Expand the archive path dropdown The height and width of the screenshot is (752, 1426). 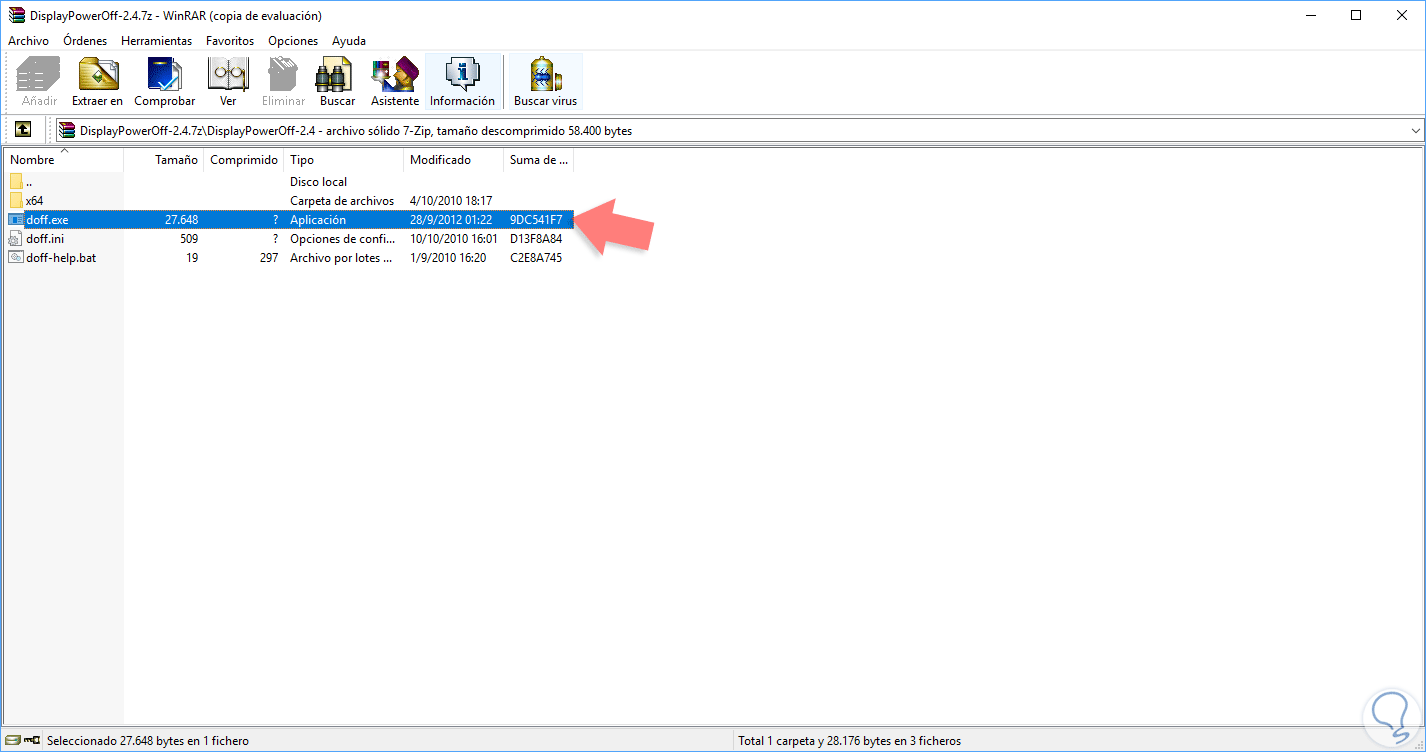1415,130
